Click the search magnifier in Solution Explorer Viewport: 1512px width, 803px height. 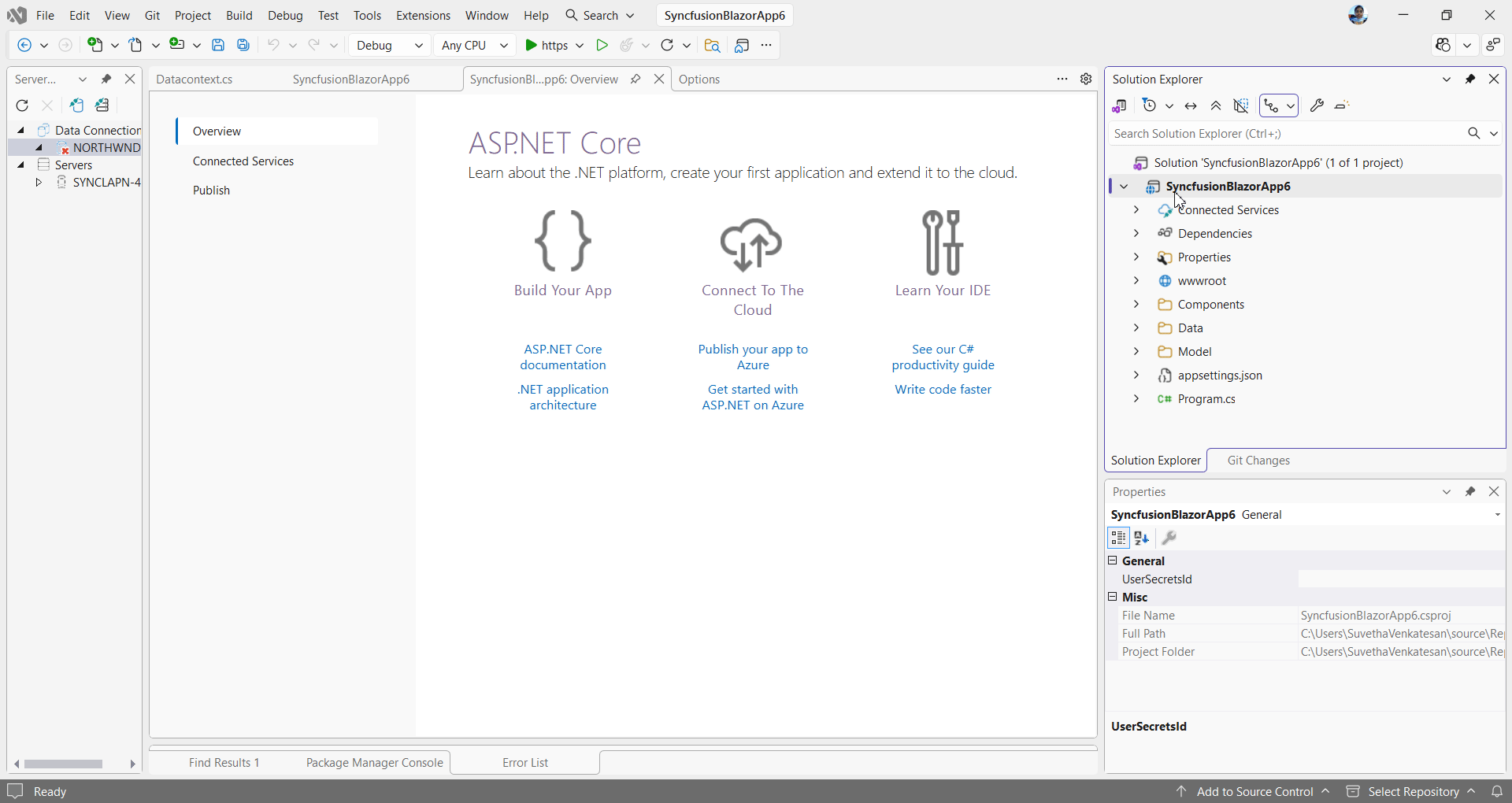(1474, 134)
